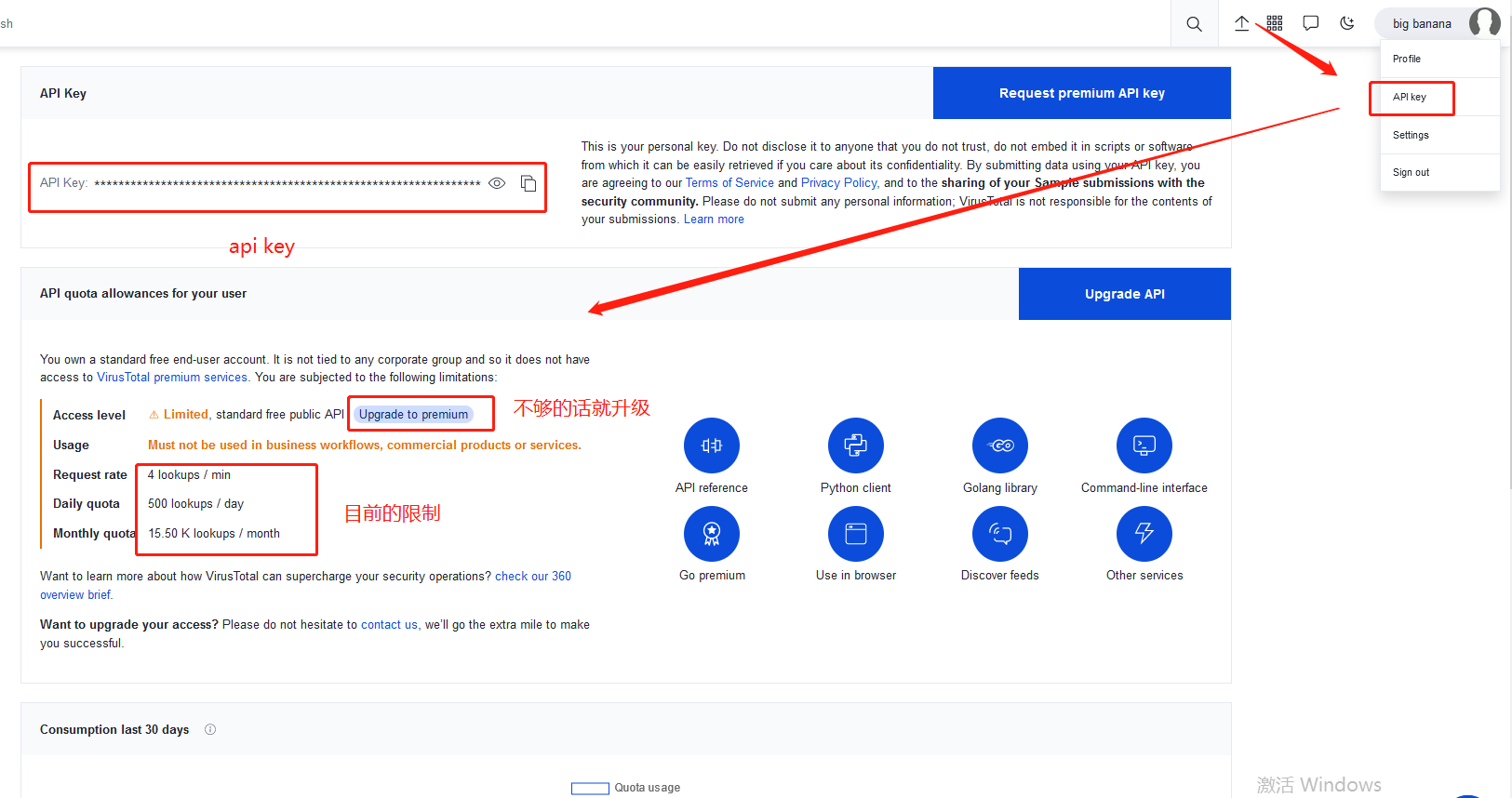Open the Golang library icon
Viewport: 1512px width, 798px height.
pos(1000,446)
